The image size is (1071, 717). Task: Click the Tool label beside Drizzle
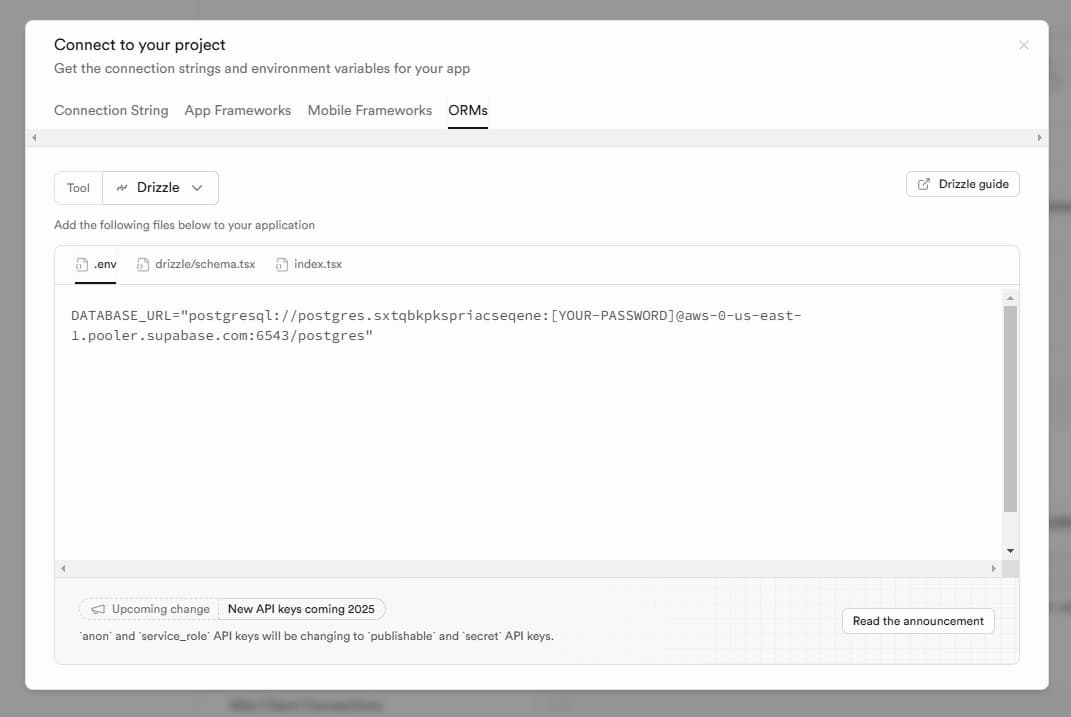78,188
